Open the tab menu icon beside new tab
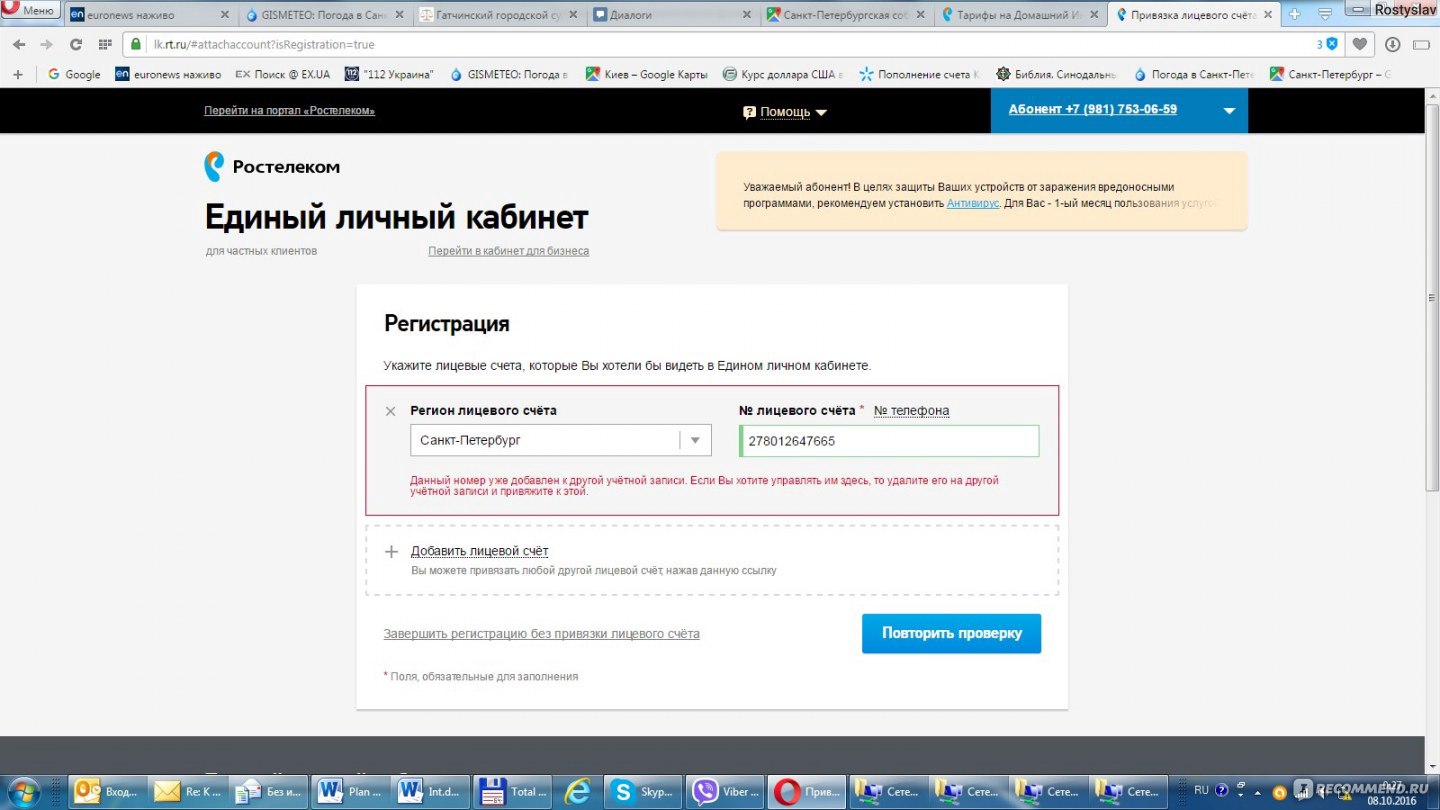The width and height of the screenshot is (1440, 810). [1325, 14]
